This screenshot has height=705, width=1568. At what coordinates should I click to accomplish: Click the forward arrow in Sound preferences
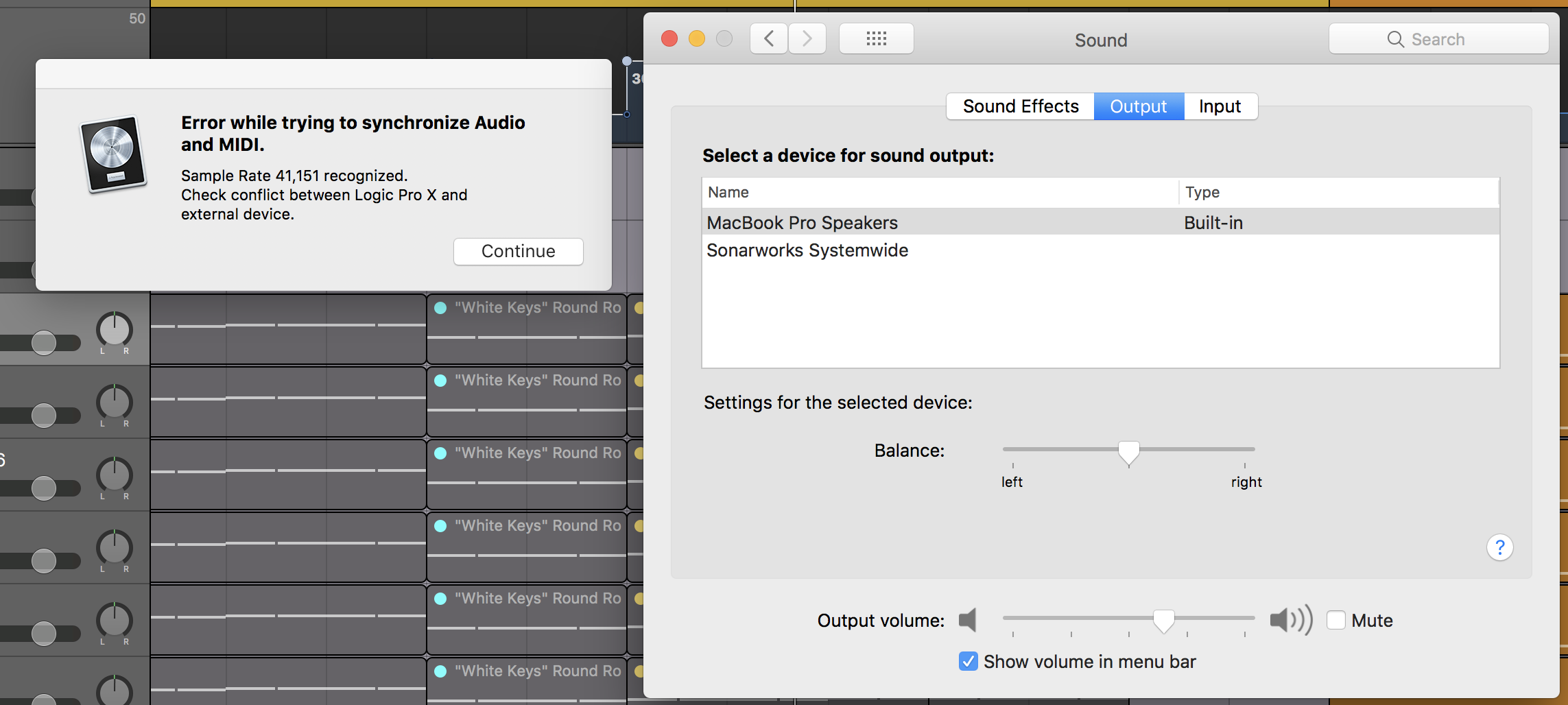tap(807, 39)
